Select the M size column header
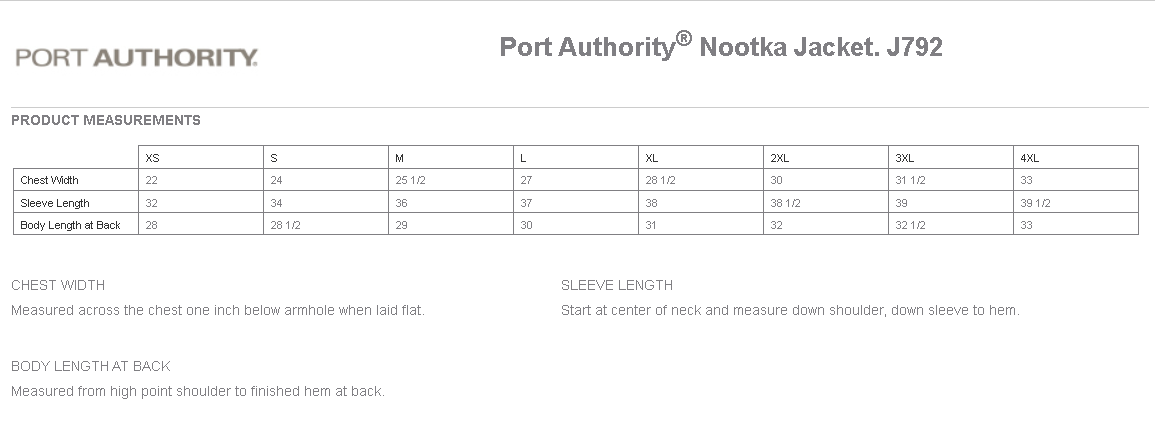Image resolution: width=1155 pixels, height=435 pixels. 399,158
